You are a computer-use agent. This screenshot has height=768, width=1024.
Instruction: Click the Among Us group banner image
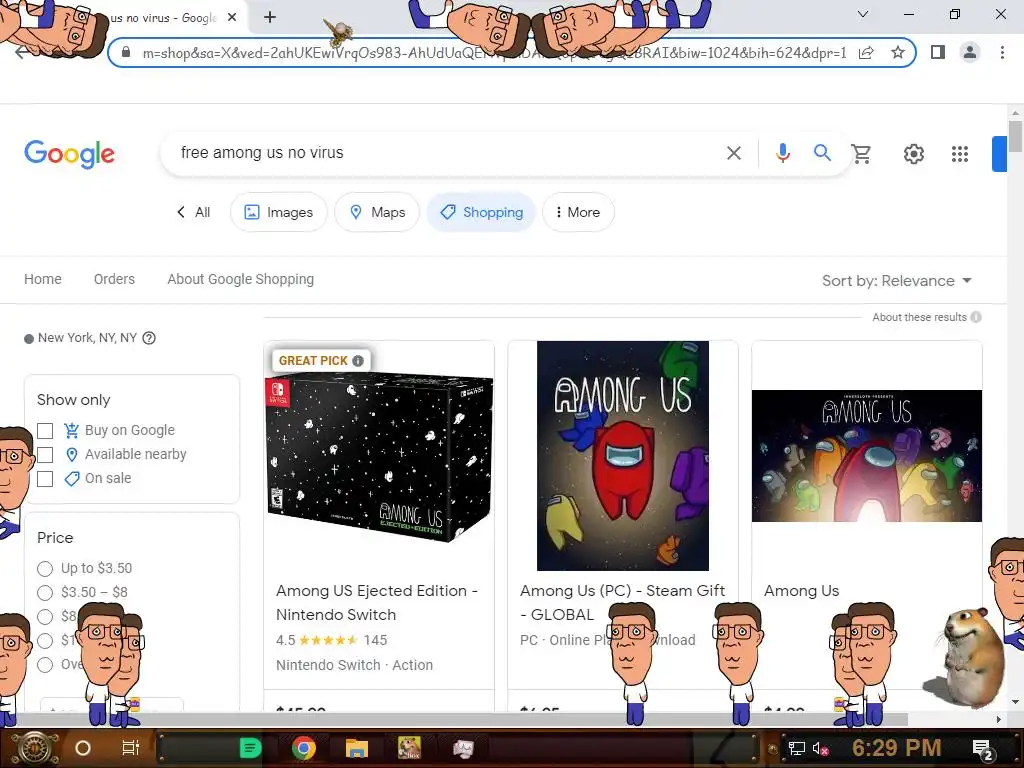pos(867,456)
